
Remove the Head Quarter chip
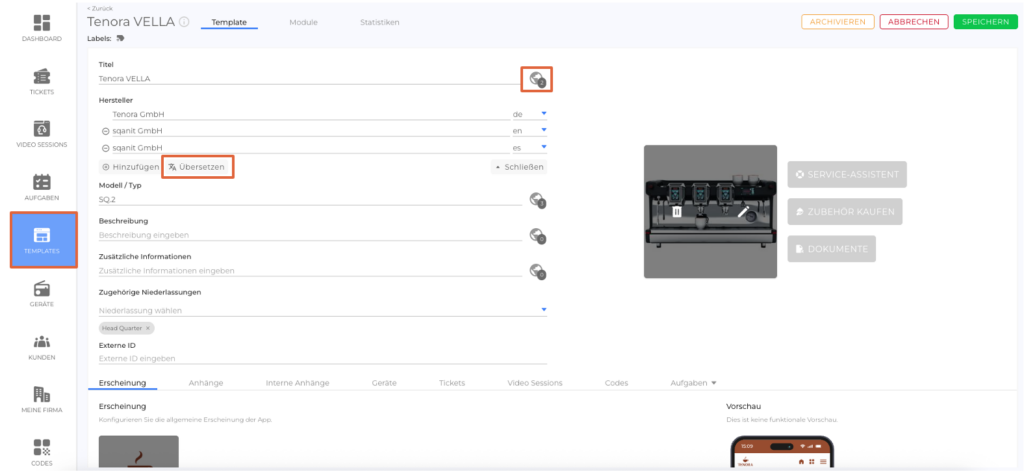click(148, 328)
